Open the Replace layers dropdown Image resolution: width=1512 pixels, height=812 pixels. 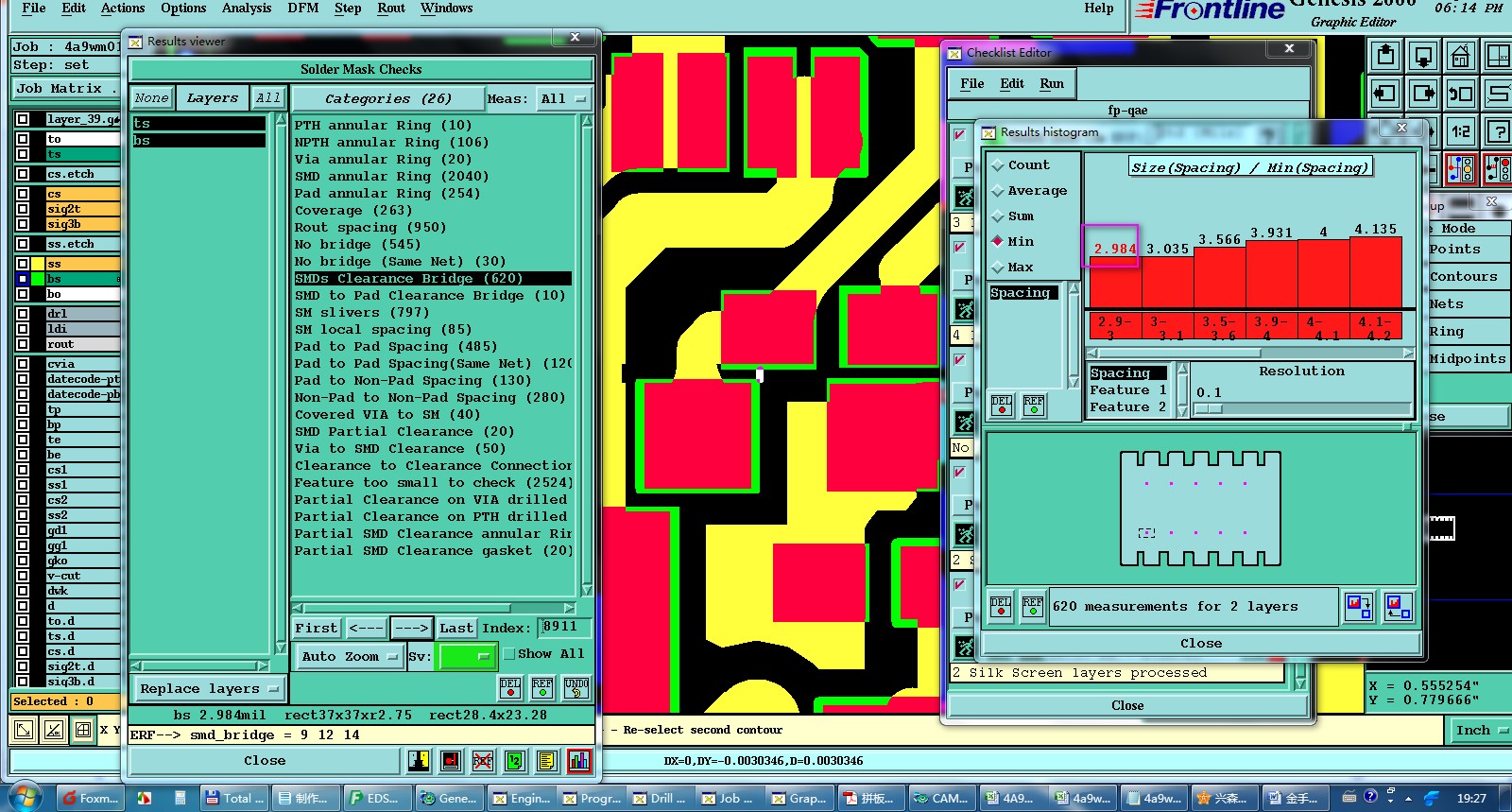pos(208,688)
